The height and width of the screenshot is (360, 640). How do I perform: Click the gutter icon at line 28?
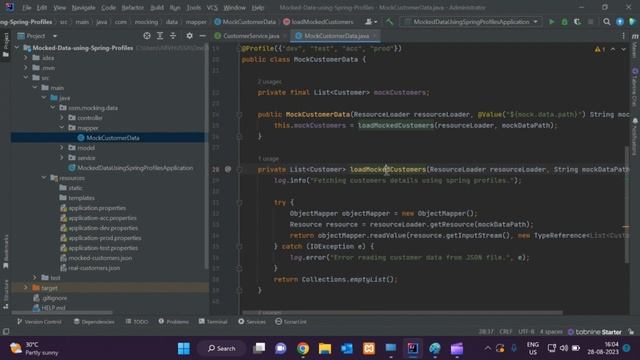228,169
